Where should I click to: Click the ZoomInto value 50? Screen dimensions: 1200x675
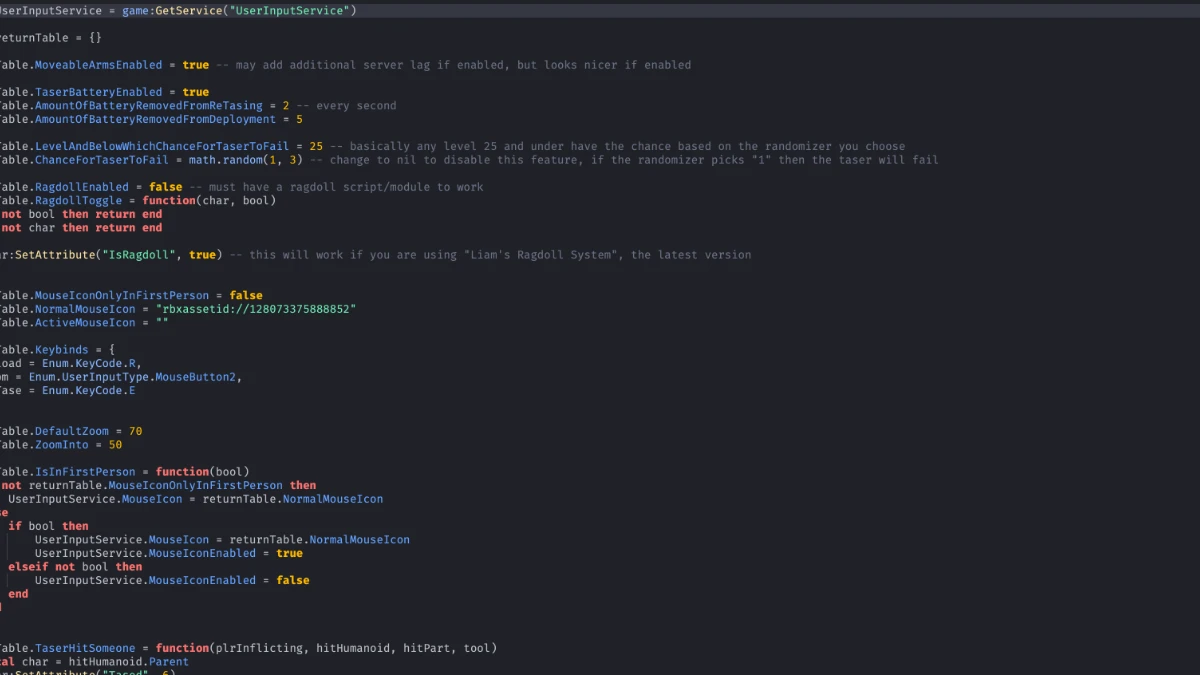click(x=115, y=445)
